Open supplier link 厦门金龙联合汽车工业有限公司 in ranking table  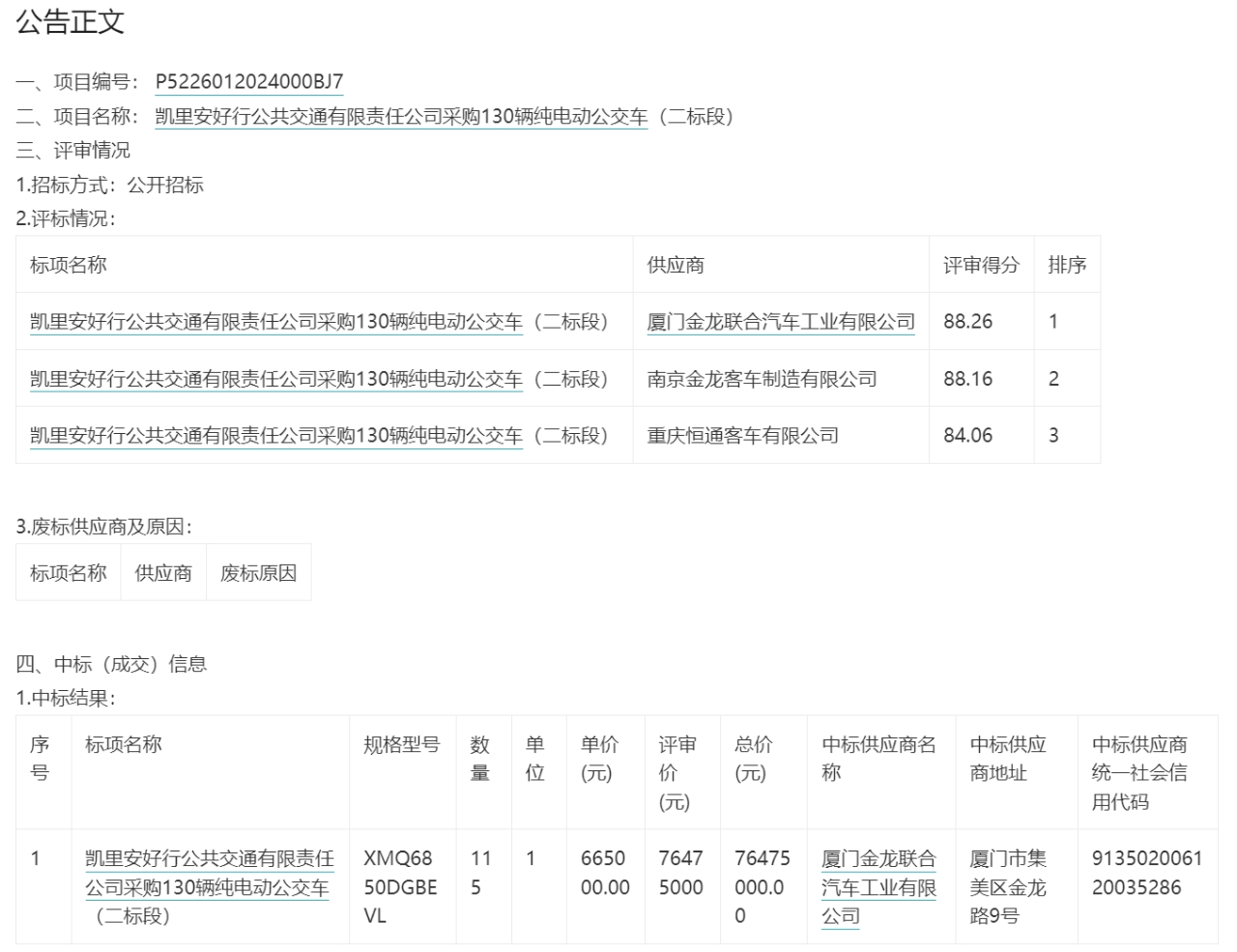pyautogui.click(x=781, y=322)
